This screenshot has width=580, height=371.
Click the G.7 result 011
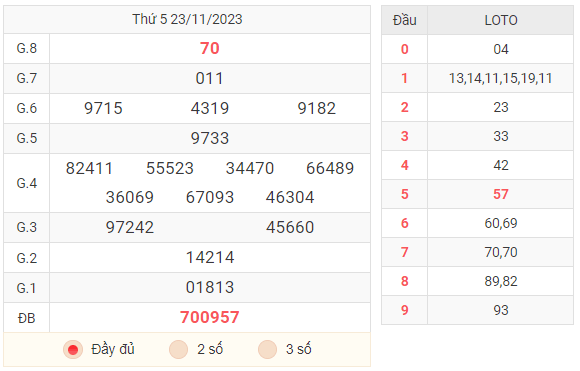[x=210, y=78]
